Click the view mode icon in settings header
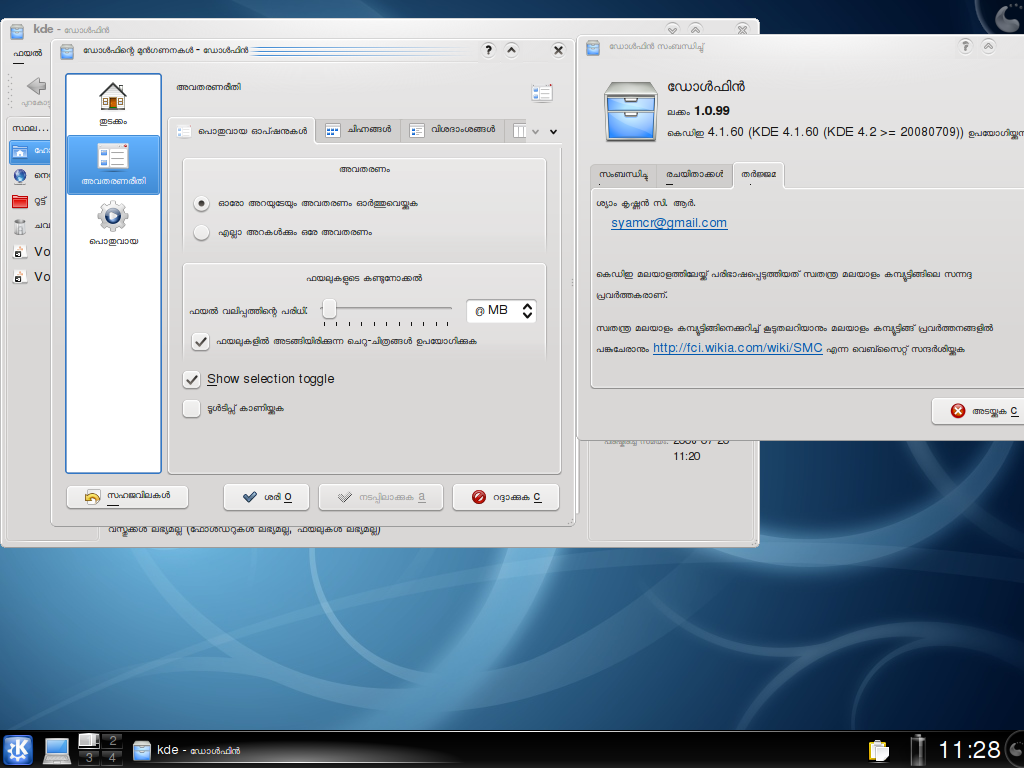The height and width of the screenshot is (768, 1024). tap(541, 93)
